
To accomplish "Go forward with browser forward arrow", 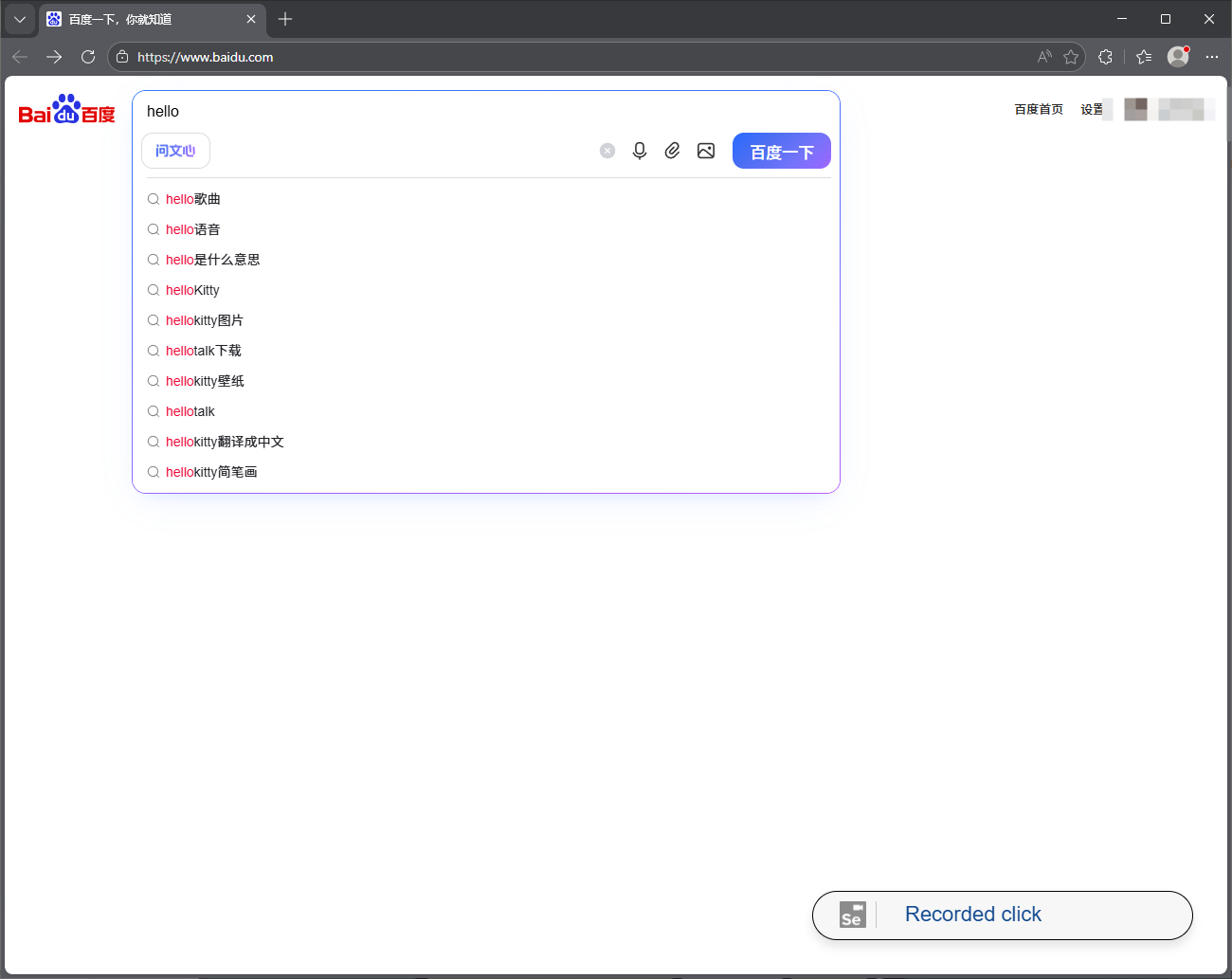I will [x=54, y=57].
